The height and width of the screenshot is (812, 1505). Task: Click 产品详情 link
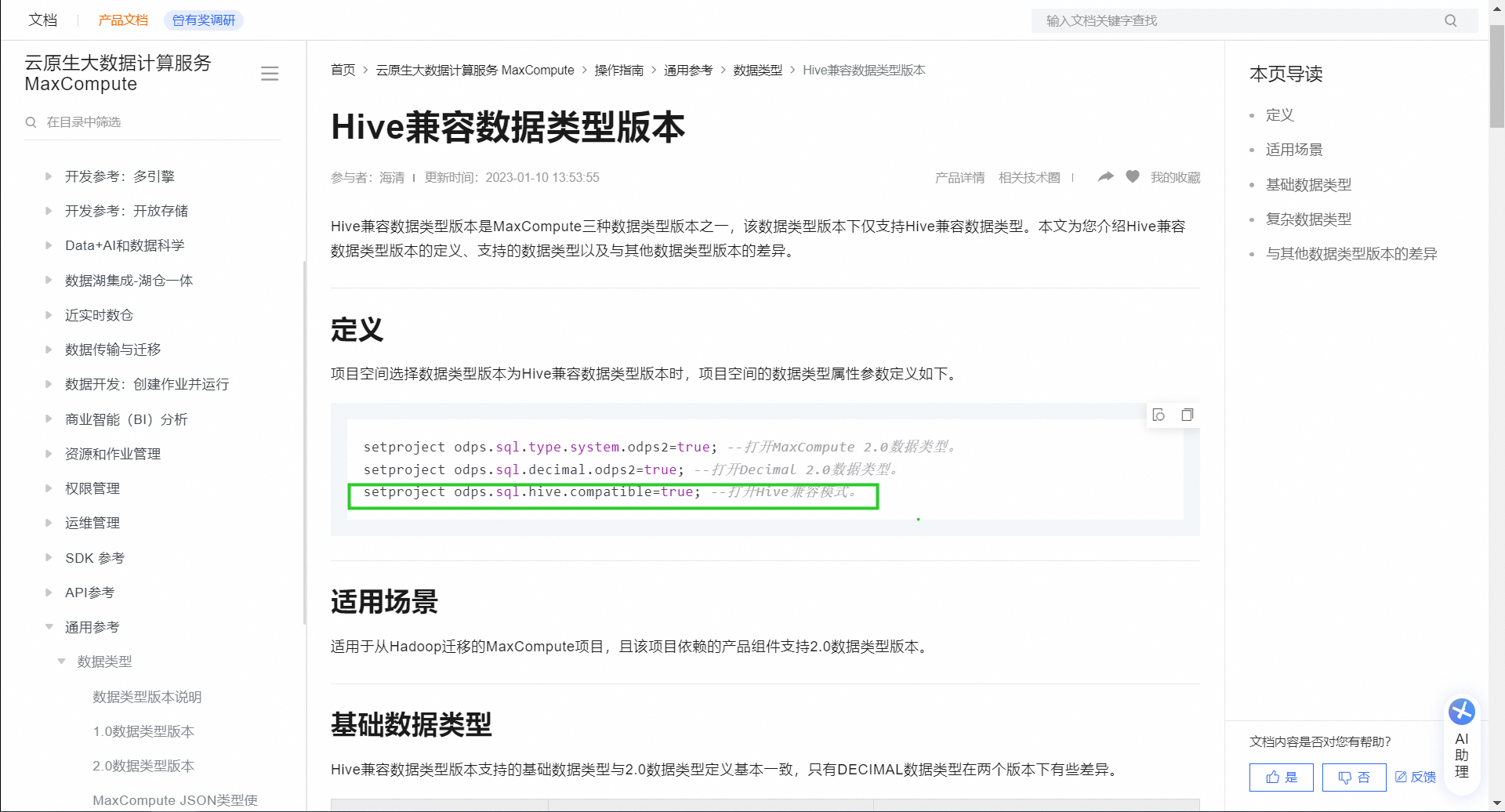[959, 178]
